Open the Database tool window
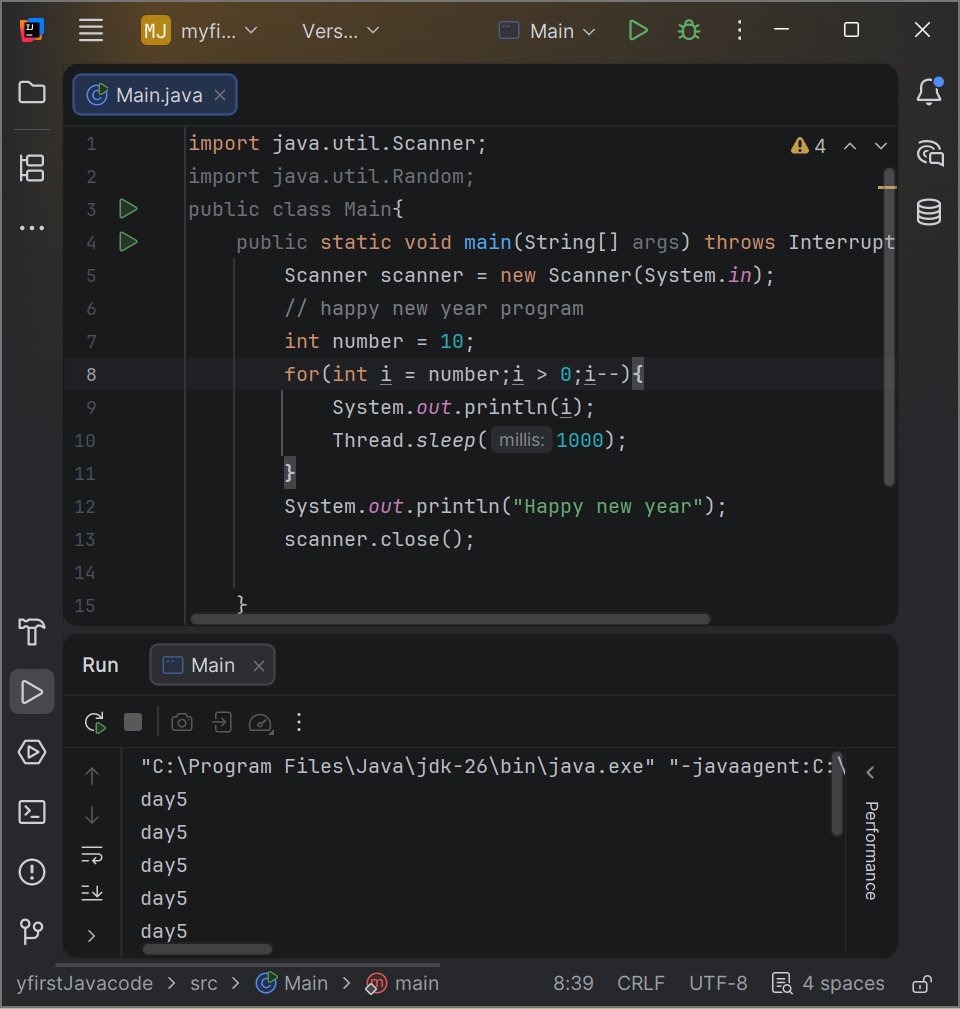 (929, 212)
